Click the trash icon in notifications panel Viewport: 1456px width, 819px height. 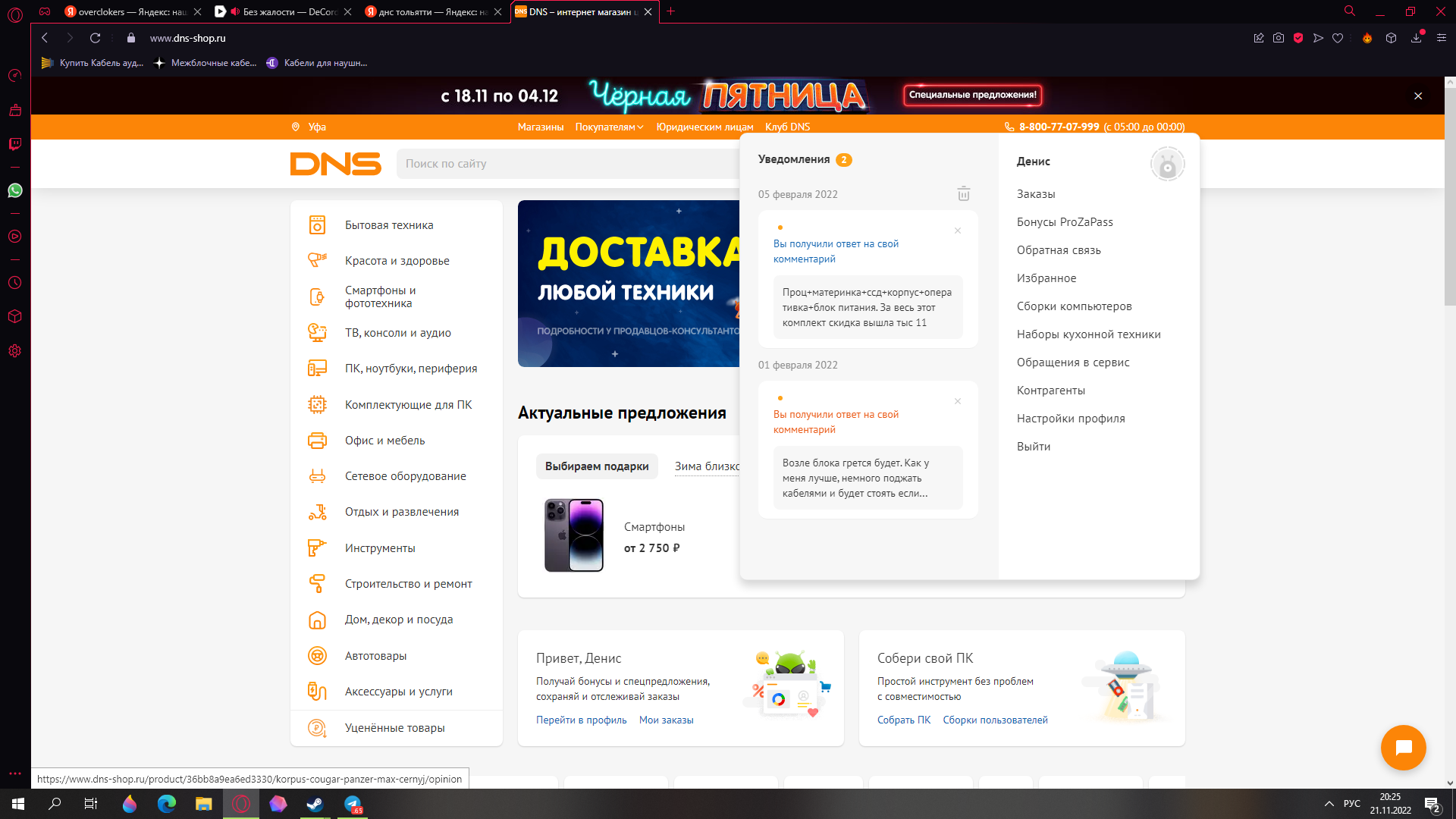pyautogui.click(x=963, y=194)
